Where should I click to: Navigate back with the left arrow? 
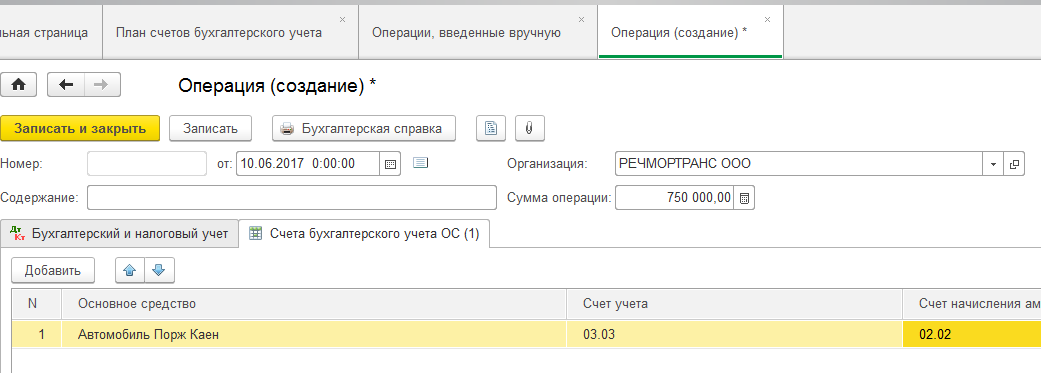(x=65, y=85)
